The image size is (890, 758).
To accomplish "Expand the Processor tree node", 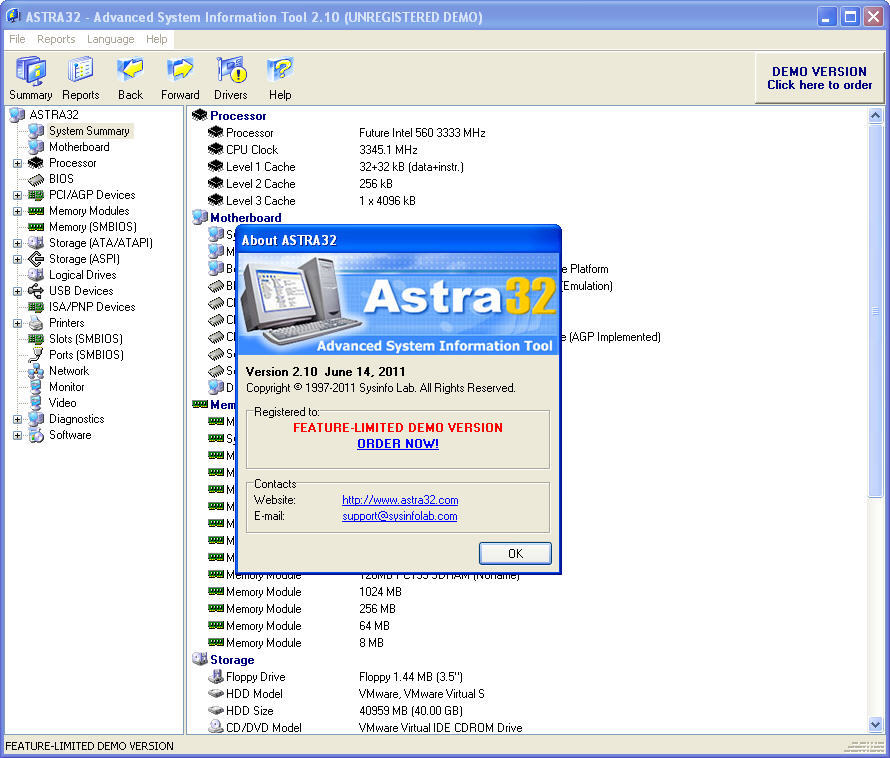I will click(x=18, y=164).
